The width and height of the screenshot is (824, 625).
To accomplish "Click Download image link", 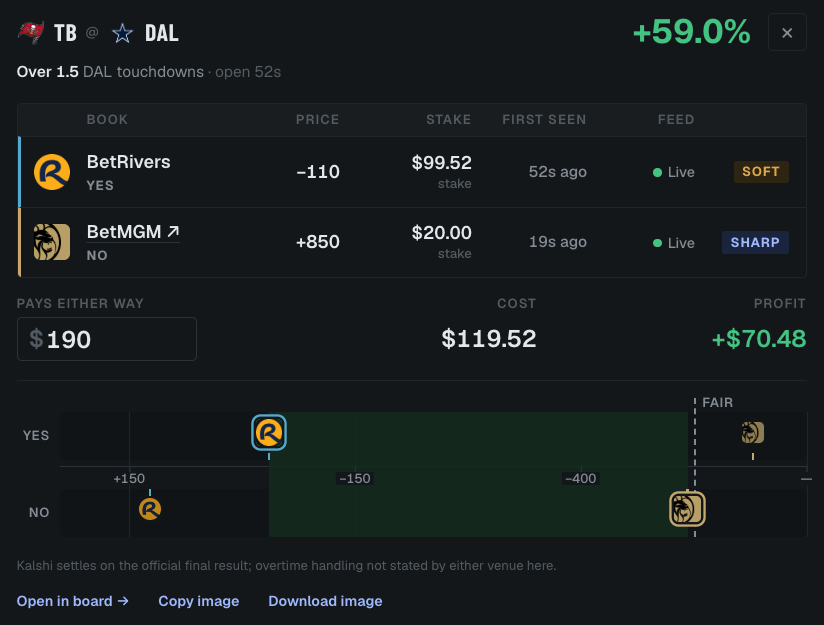I will [325, 601].
